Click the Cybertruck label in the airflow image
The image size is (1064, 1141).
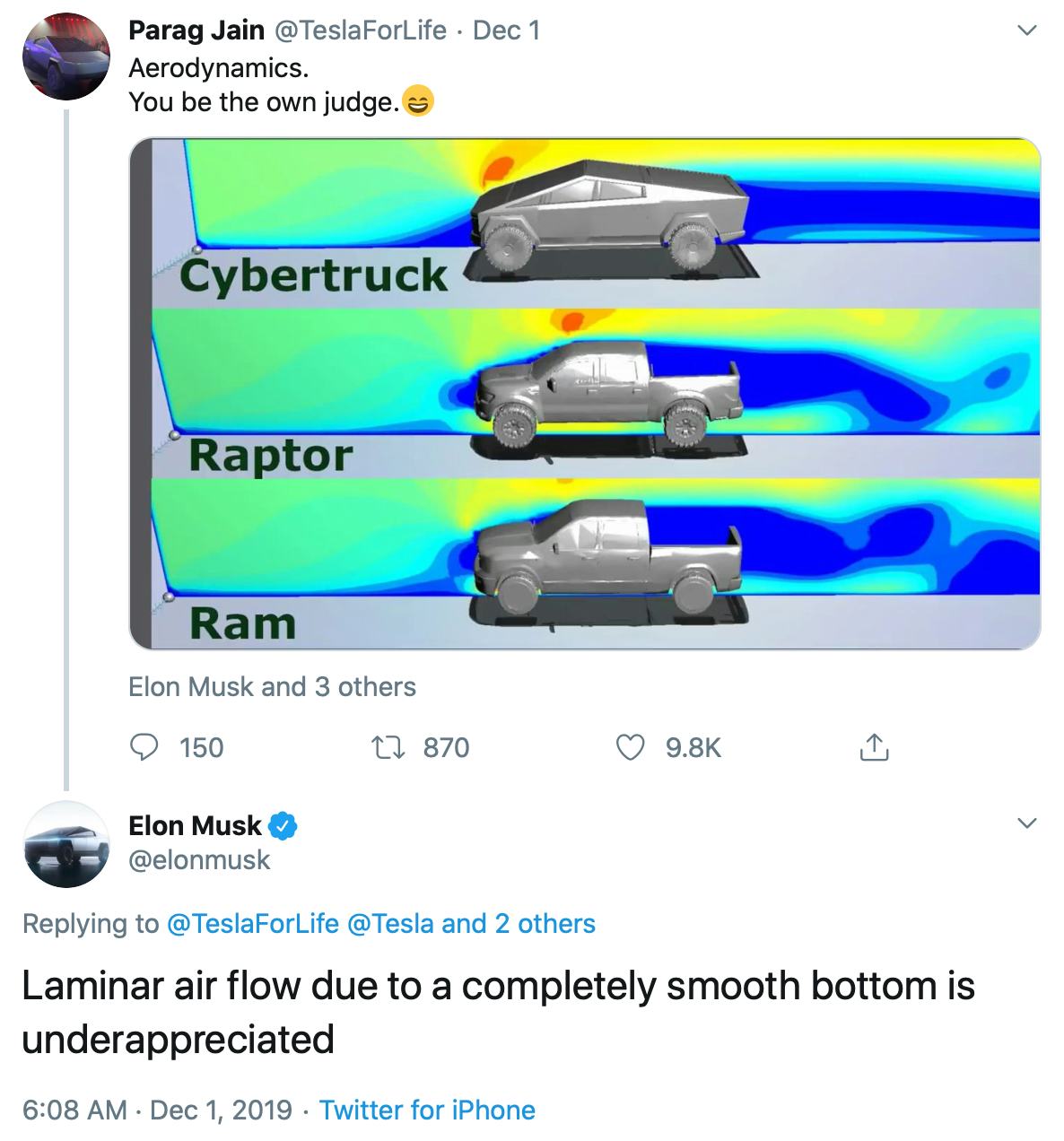click(316, 274)
